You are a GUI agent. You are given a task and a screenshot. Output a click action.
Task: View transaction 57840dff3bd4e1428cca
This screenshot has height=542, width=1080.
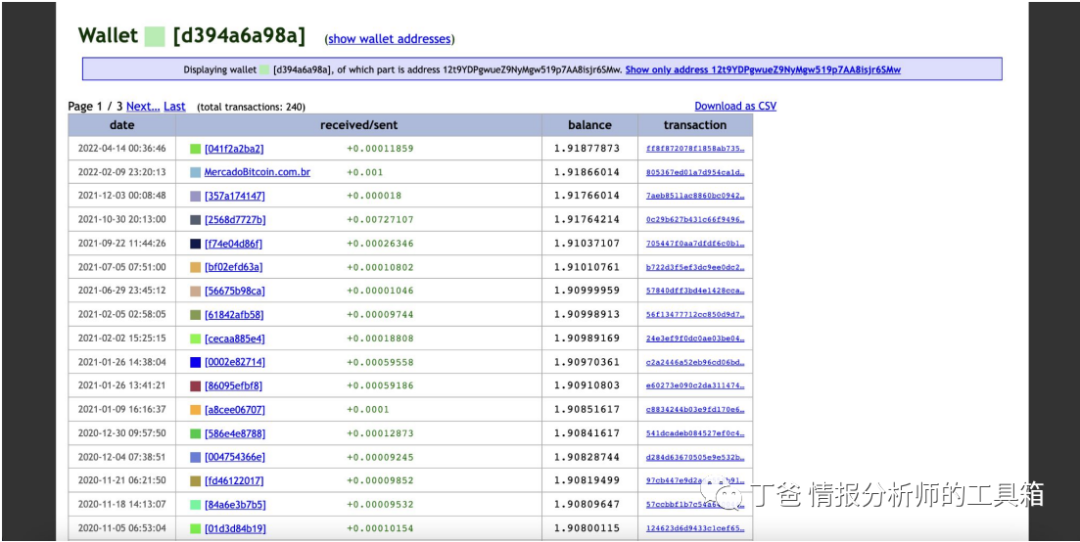(x=695, y=291)
